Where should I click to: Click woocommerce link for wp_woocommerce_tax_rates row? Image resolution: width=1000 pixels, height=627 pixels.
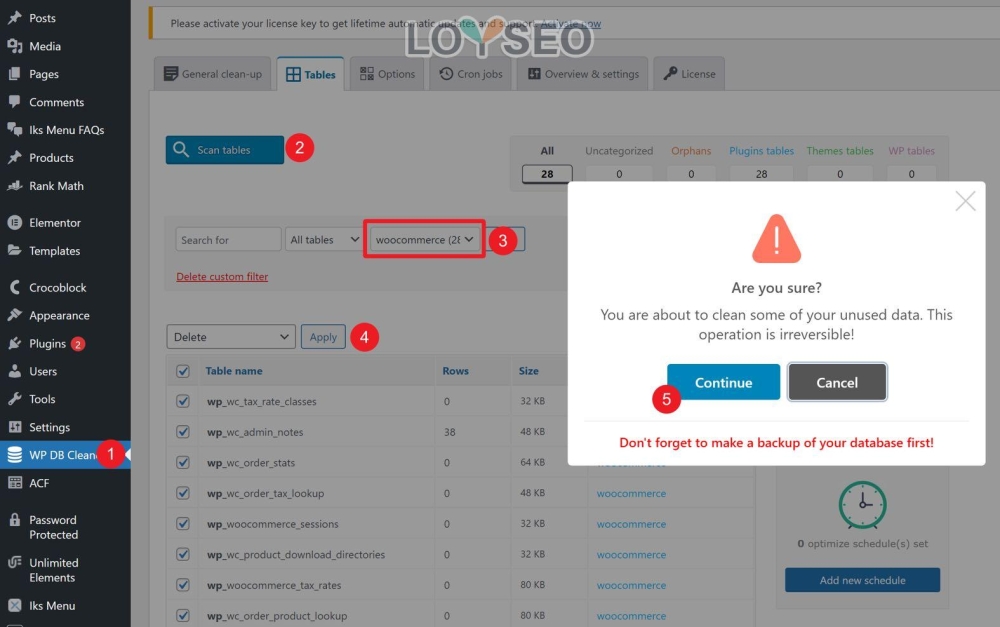631,585
